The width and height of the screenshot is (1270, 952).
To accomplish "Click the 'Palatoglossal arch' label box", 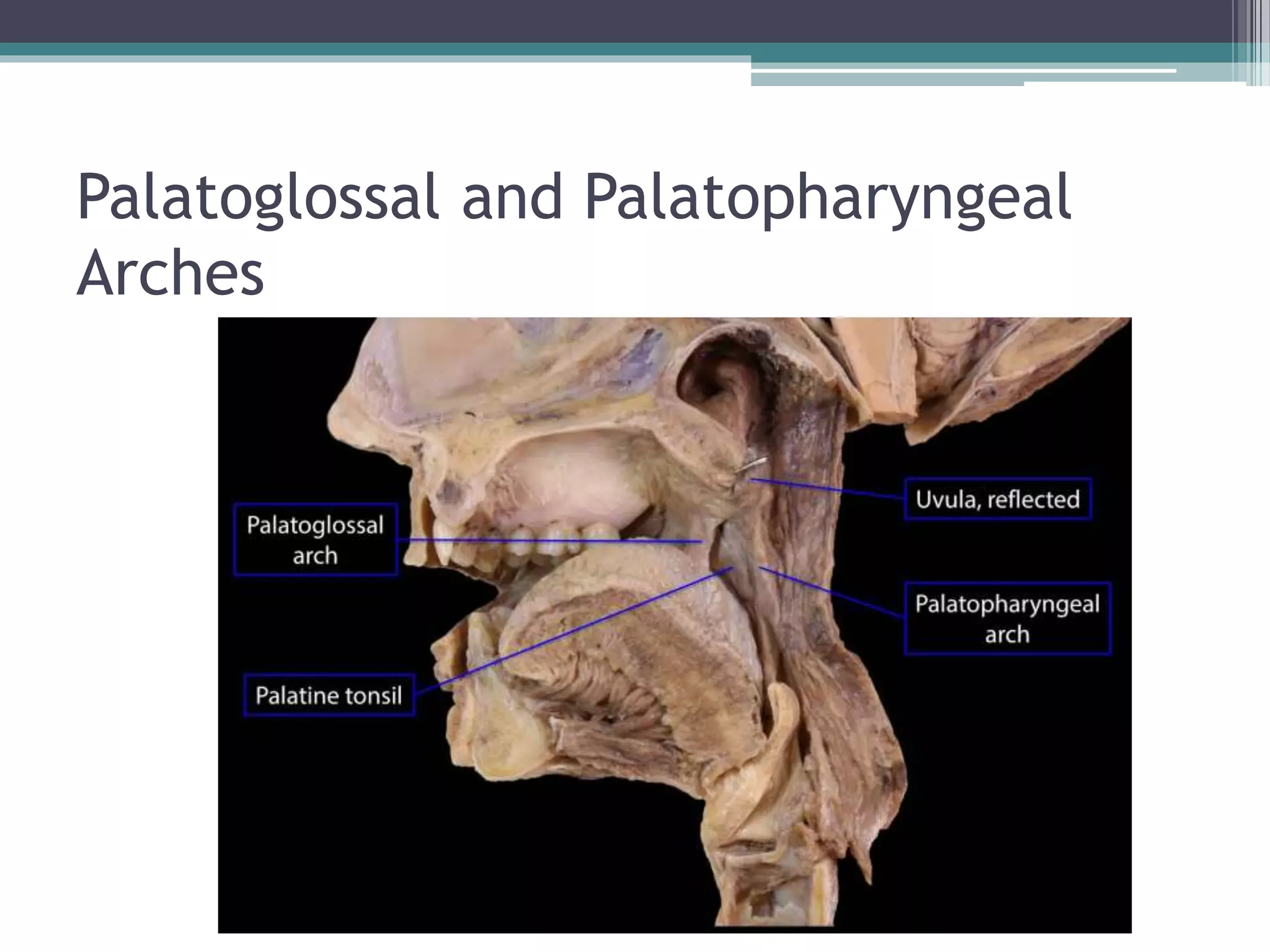I will tap(315, 540).
